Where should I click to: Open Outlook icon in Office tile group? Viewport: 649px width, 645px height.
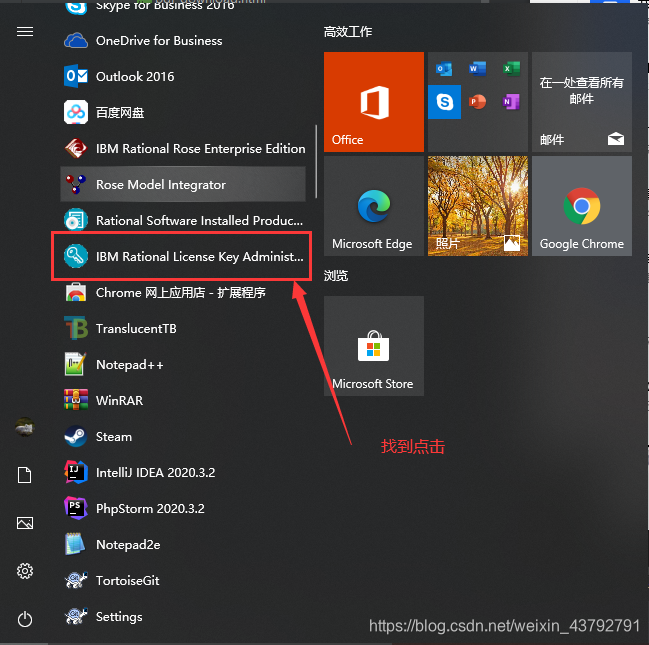444,68
